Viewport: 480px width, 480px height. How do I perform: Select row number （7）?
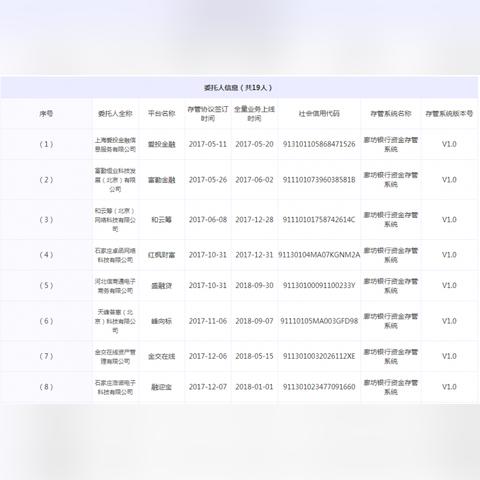pos(46,356)
